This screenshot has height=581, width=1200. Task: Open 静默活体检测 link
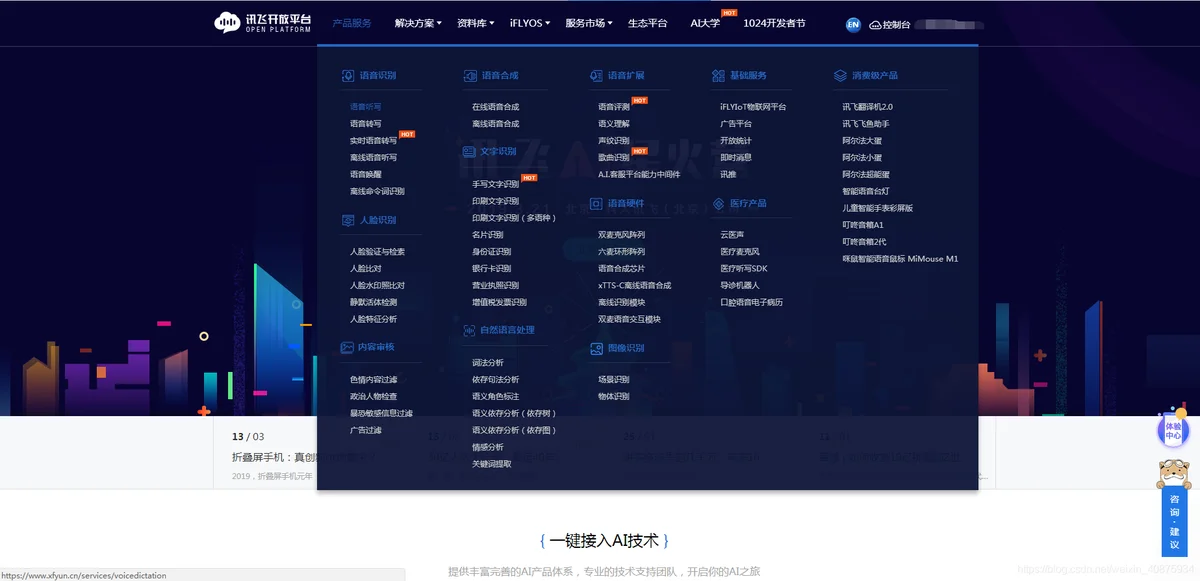click(373, 302)
